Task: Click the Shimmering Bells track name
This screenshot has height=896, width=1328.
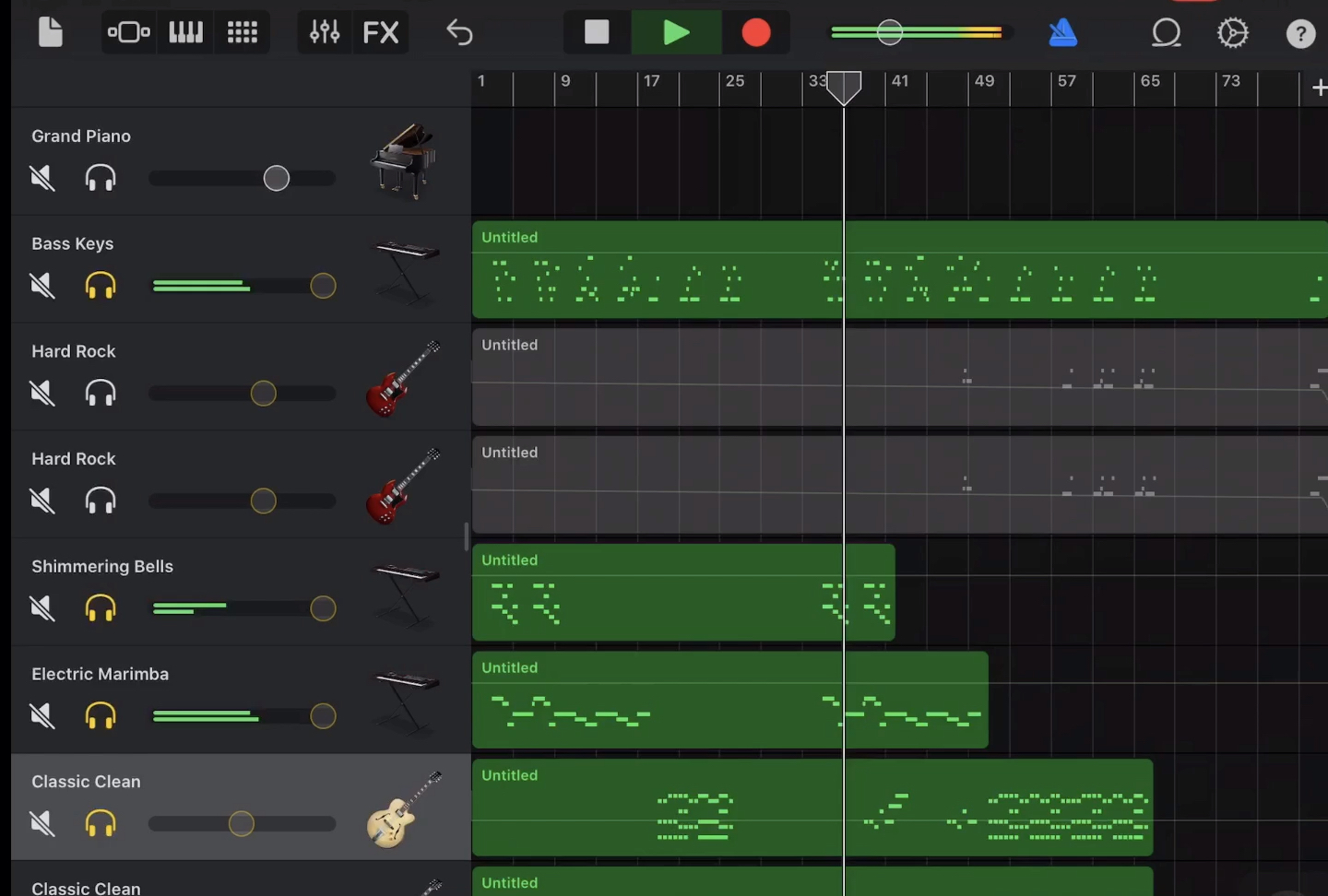Action: (102, 566)
